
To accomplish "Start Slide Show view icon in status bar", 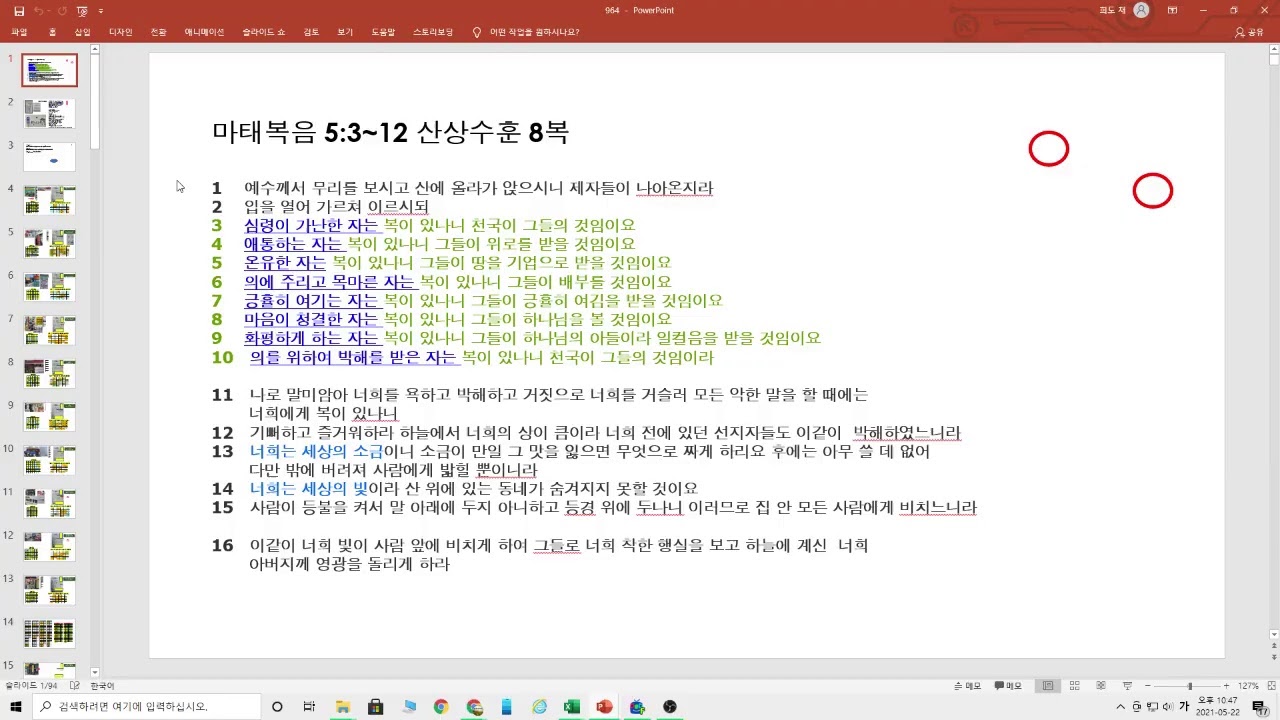I will tap(1127, 686).
